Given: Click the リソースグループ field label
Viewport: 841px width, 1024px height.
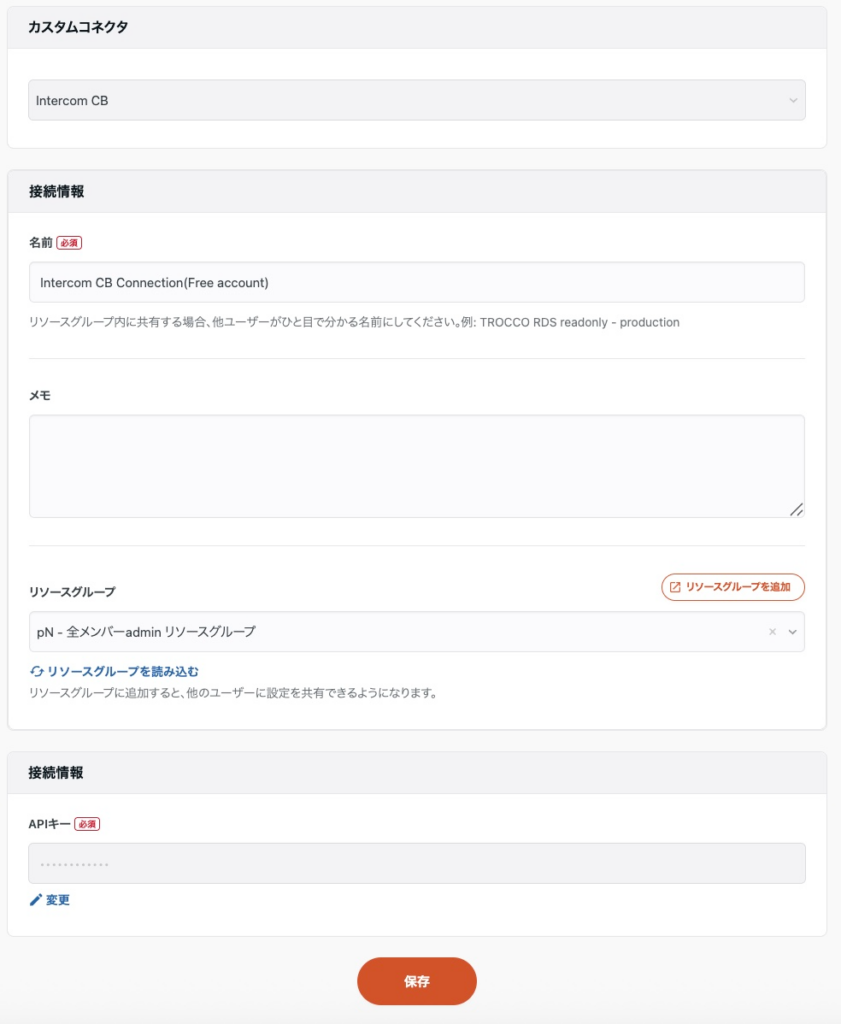Looking at the screenshot, I should coord(72,592).
